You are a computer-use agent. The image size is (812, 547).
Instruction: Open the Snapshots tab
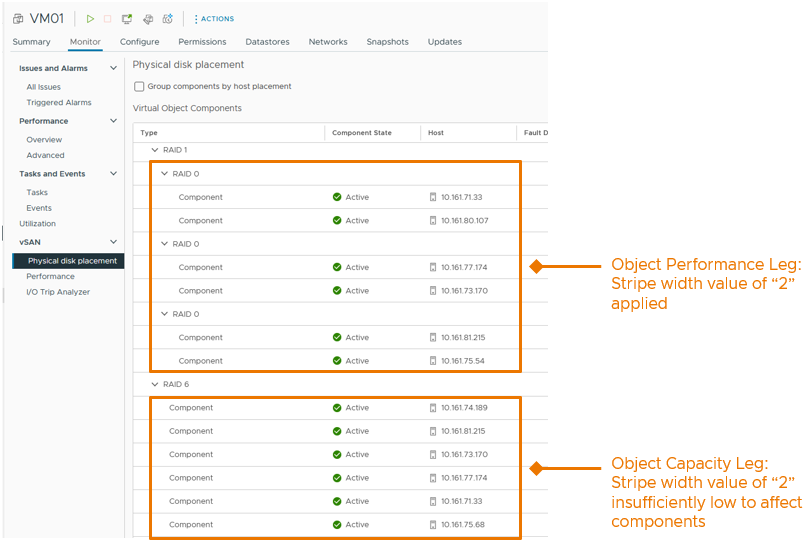pos(387,42)
